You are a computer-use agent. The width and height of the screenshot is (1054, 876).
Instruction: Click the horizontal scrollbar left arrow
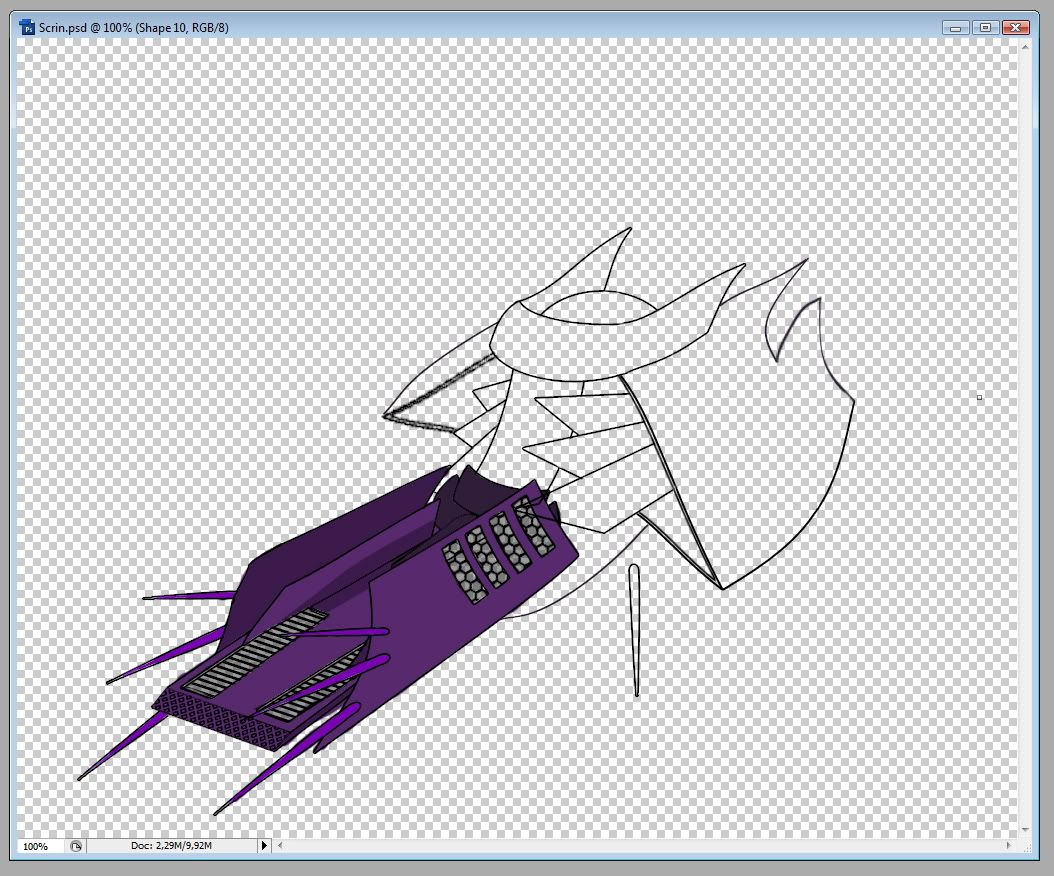pos(280,846)
